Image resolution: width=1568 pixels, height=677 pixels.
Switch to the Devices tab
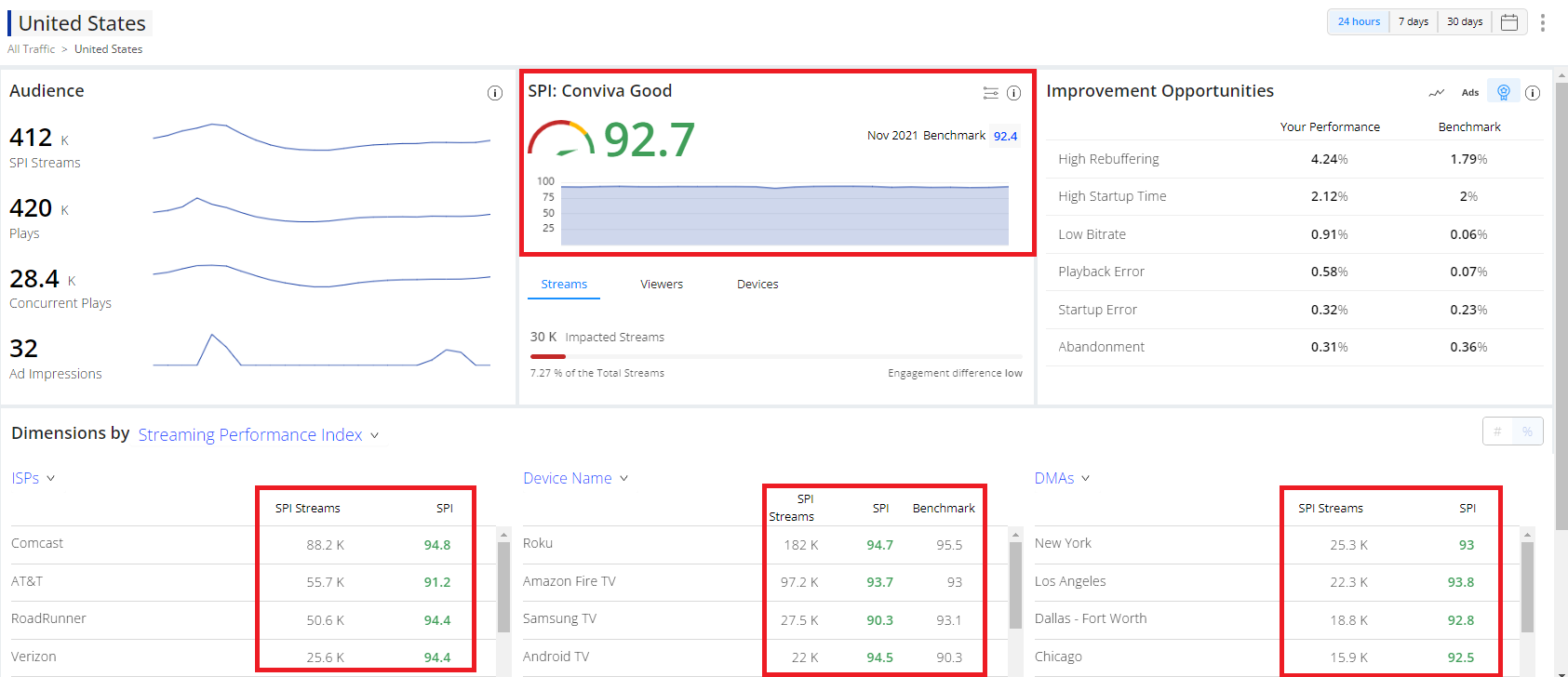click(757, 285)
